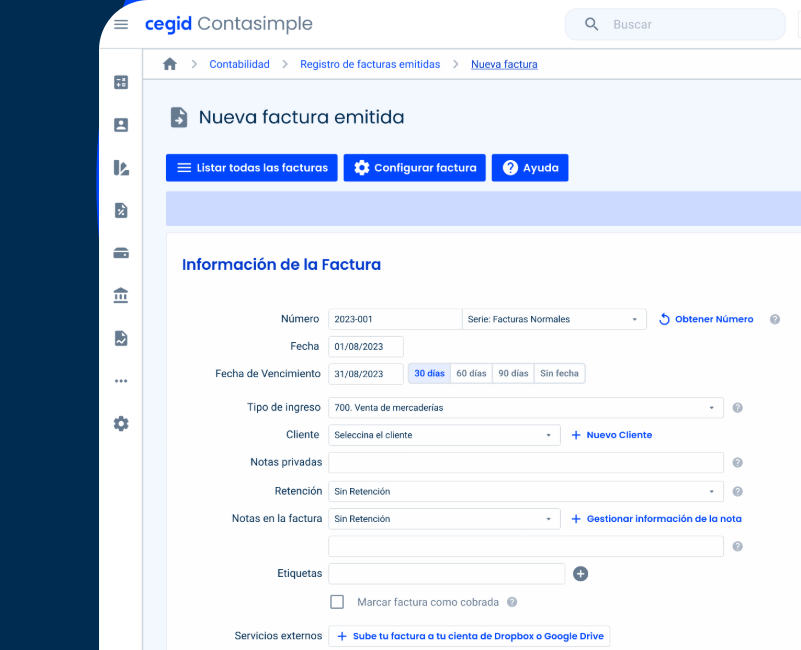
Task: Select the reports chart icon in the sidebar
Action: pos(120,167)
